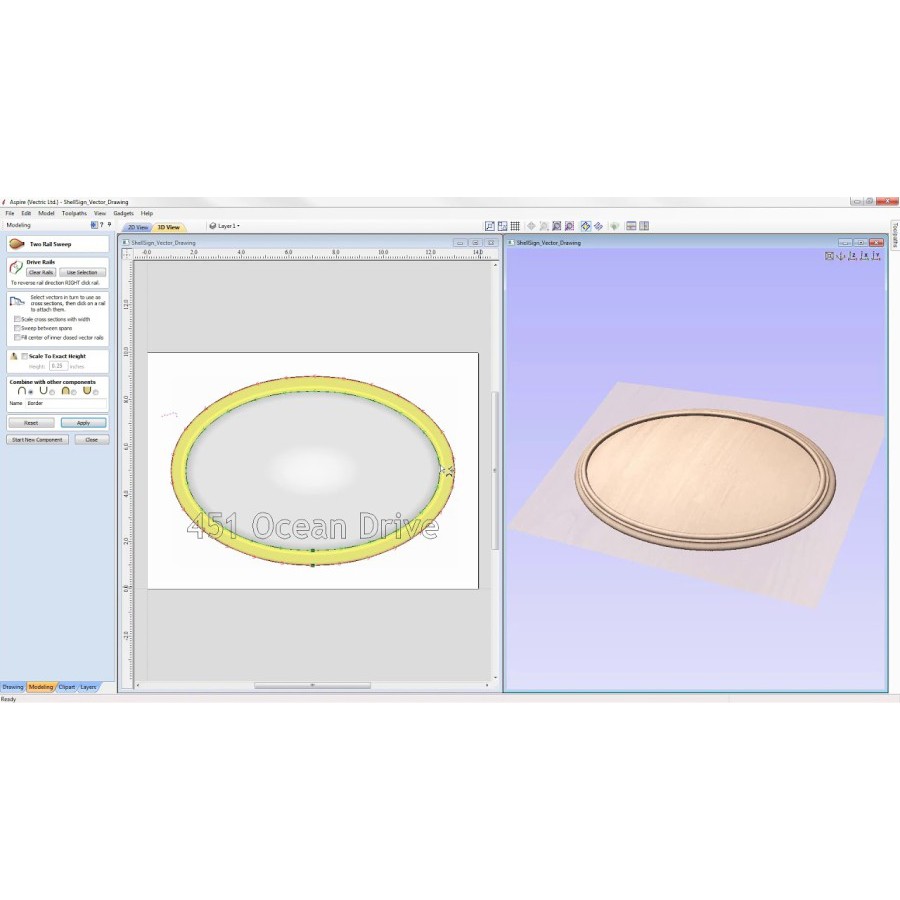Check the Sweep between spans option
This screenshot has height=900, width=900.
click(17, 328)
